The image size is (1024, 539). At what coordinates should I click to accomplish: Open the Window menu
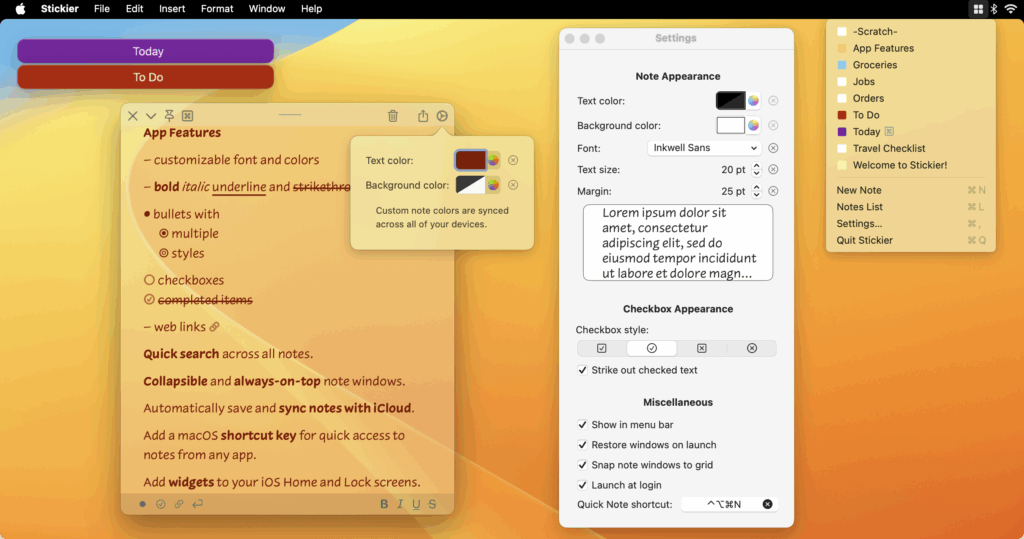click(266, 8)
